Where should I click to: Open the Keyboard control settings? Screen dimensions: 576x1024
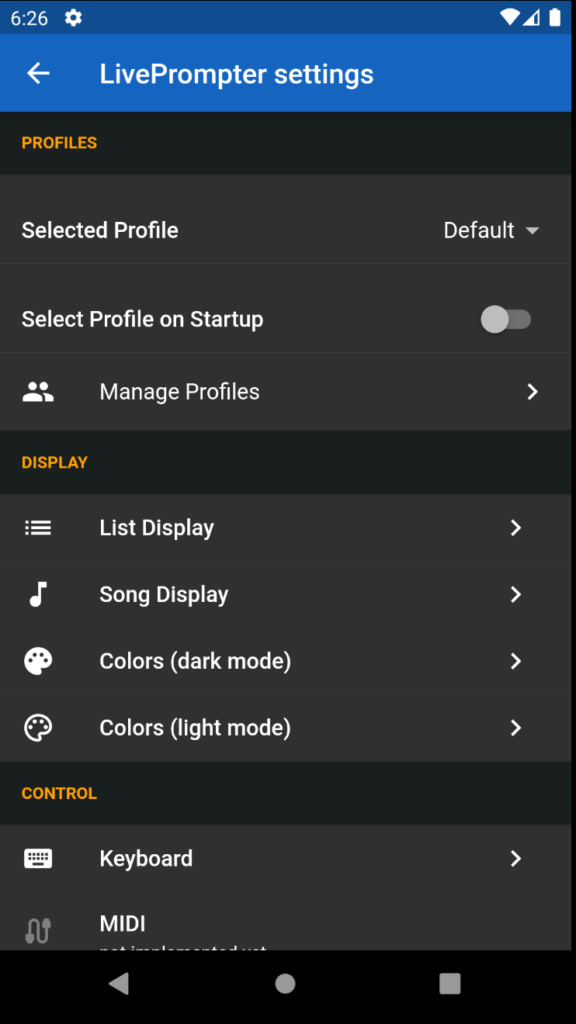[285, 858]
